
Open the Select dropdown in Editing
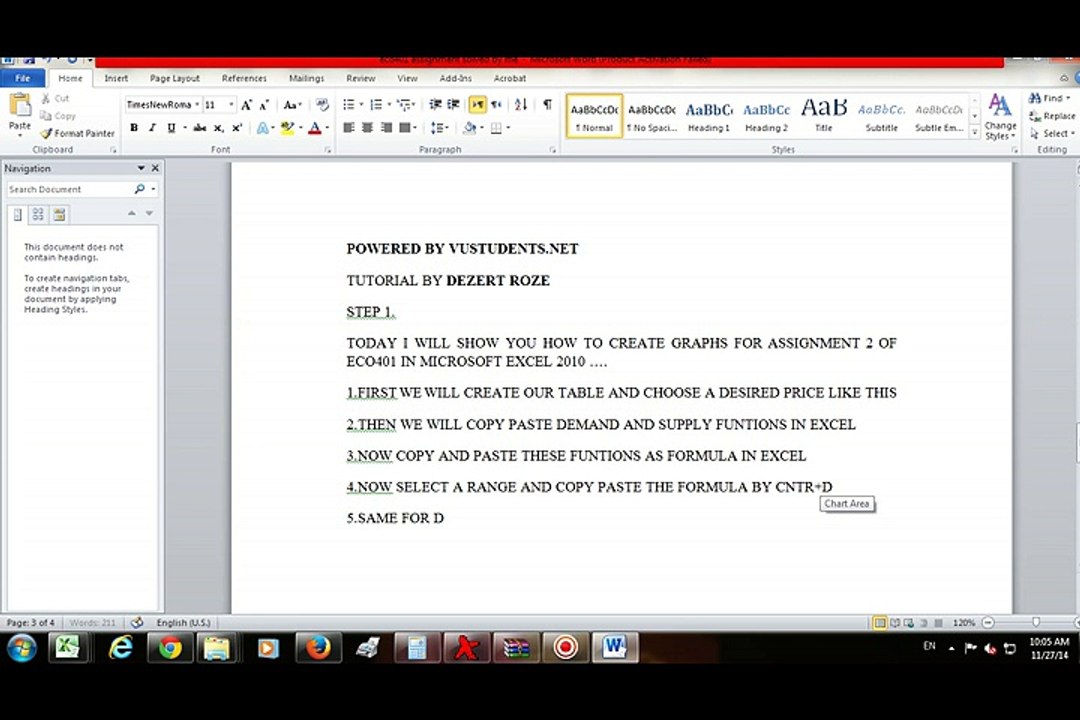coord(1052,133)
